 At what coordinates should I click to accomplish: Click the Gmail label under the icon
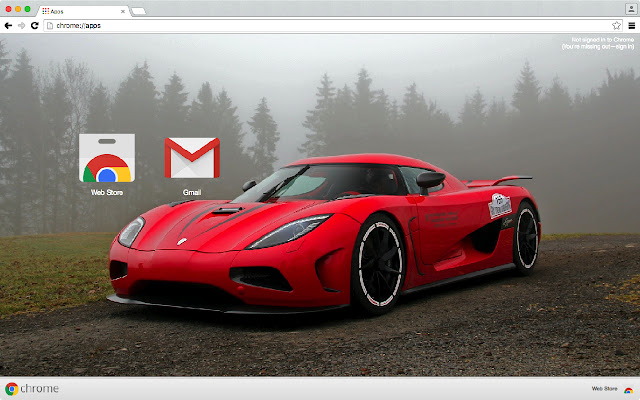coord(192,192)
